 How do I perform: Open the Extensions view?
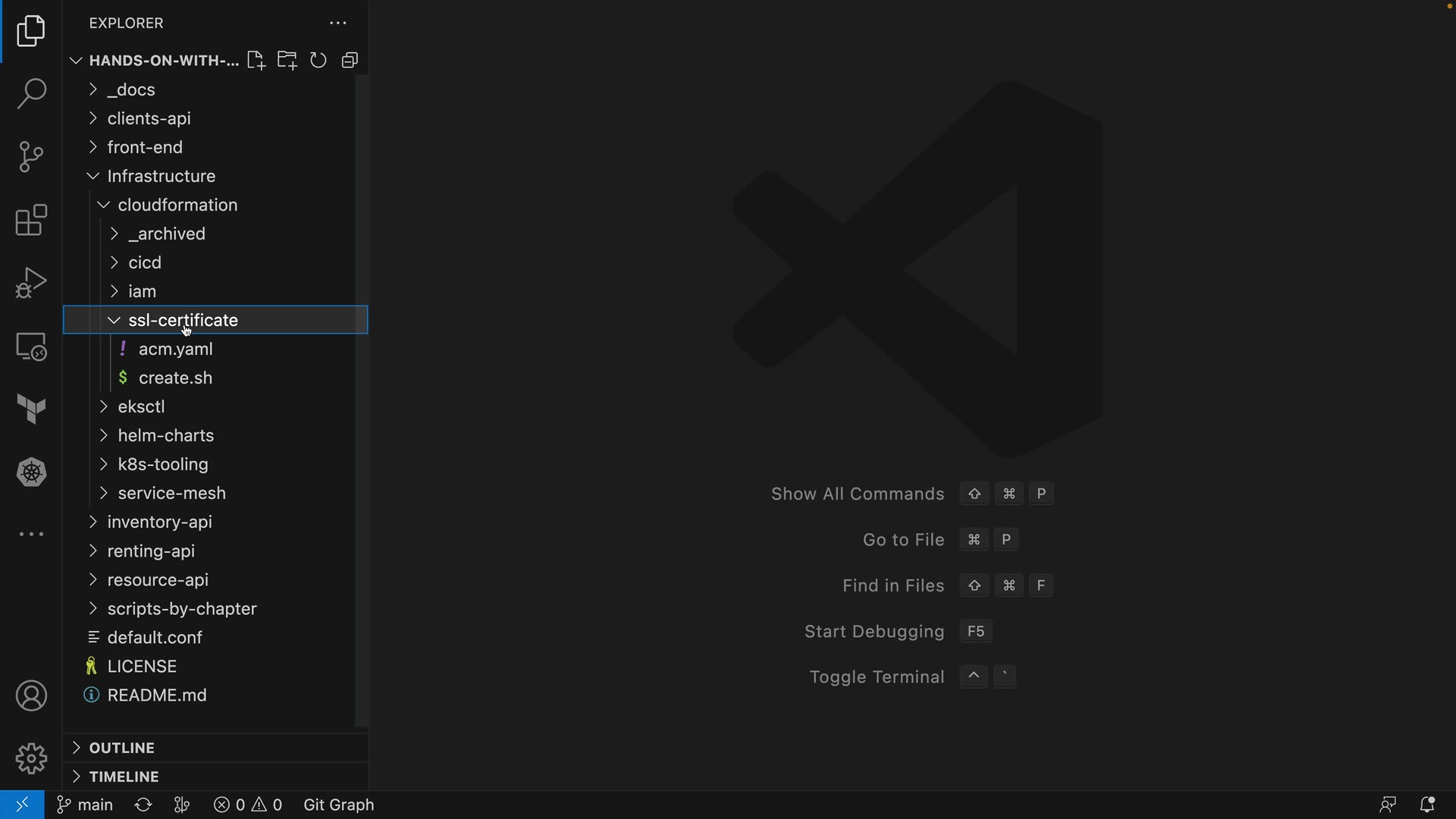(x=31, y=221)
